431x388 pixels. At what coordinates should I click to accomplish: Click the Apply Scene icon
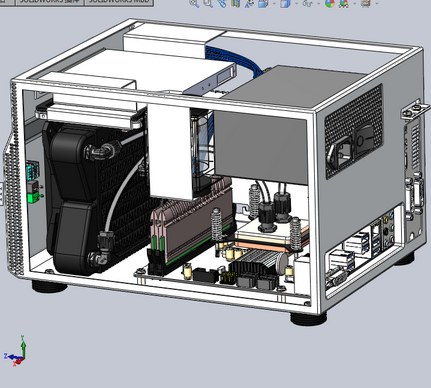point(344,3)
